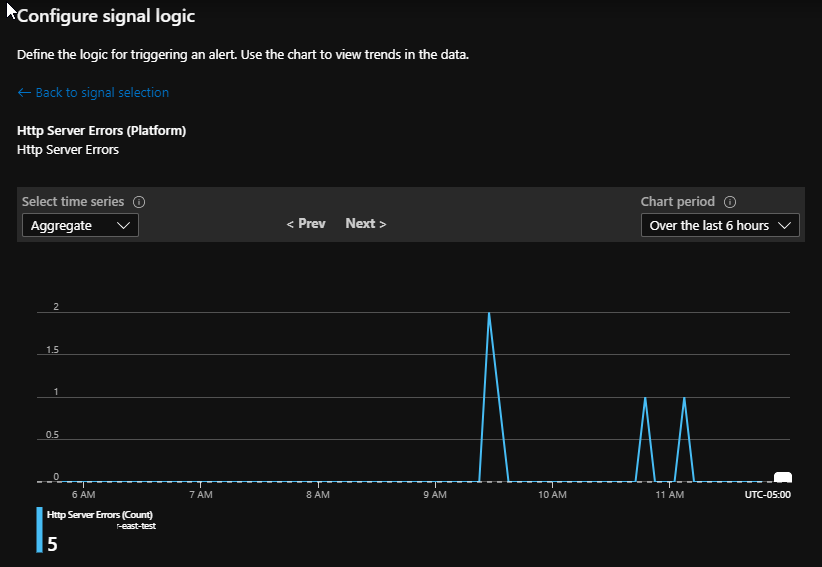Open the Aggregate time series dropdown
This screenshot has width=822, height=567.
[x=80, y=226]
